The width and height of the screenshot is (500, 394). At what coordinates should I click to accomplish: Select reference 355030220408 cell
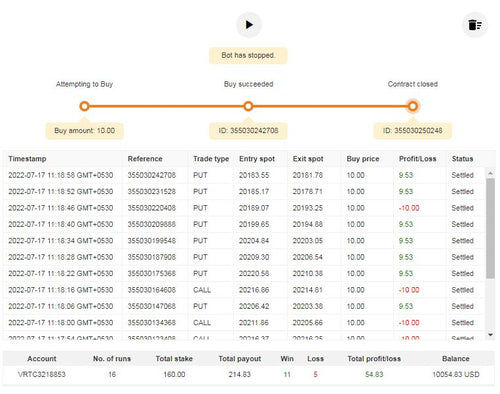pyautogui.click(x=152, y=208)
